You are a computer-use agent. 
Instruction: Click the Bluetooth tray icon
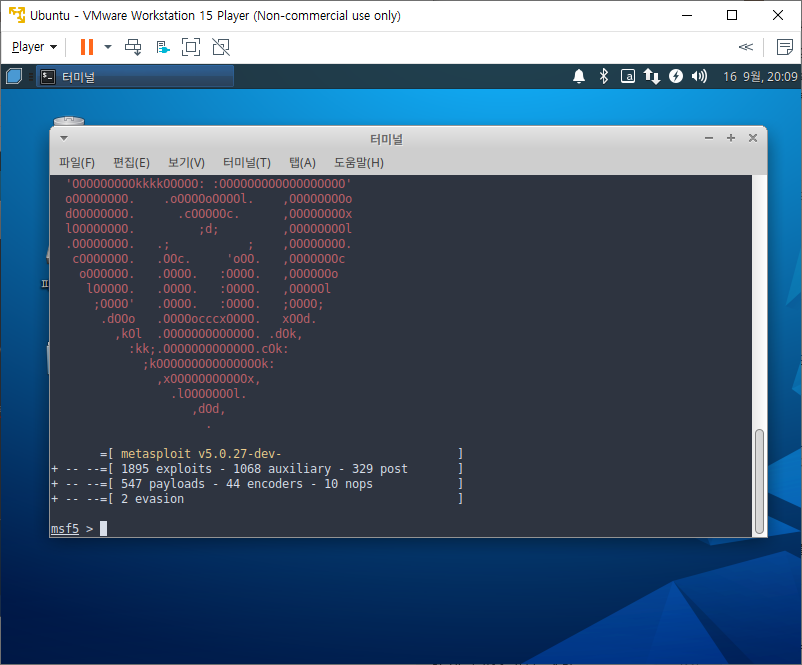(604, 76)
